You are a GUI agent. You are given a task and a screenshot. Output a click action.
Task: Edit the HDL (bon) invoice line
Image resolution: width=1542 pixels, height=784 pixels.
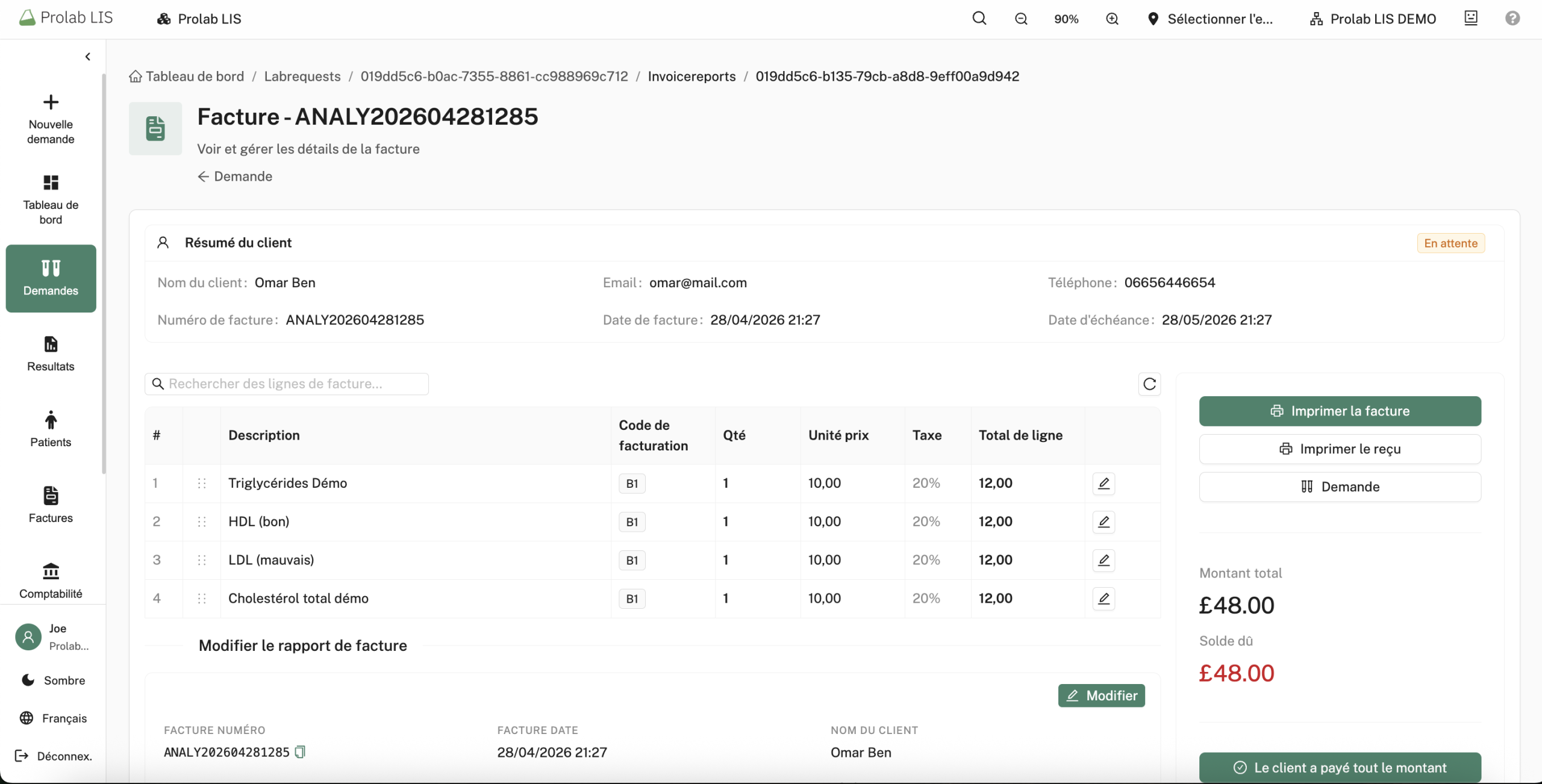1103,522
